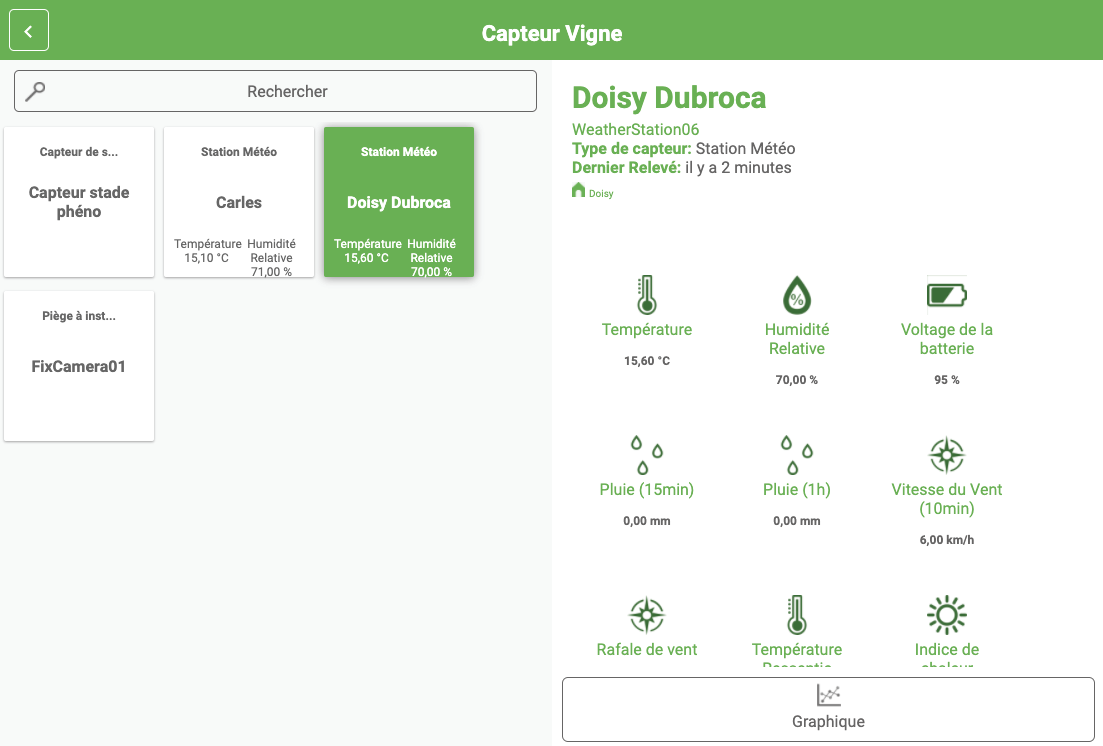1103x746 pixels.
Task: Click the Humidité Relative droplet icon
Action: pos(796,295)
